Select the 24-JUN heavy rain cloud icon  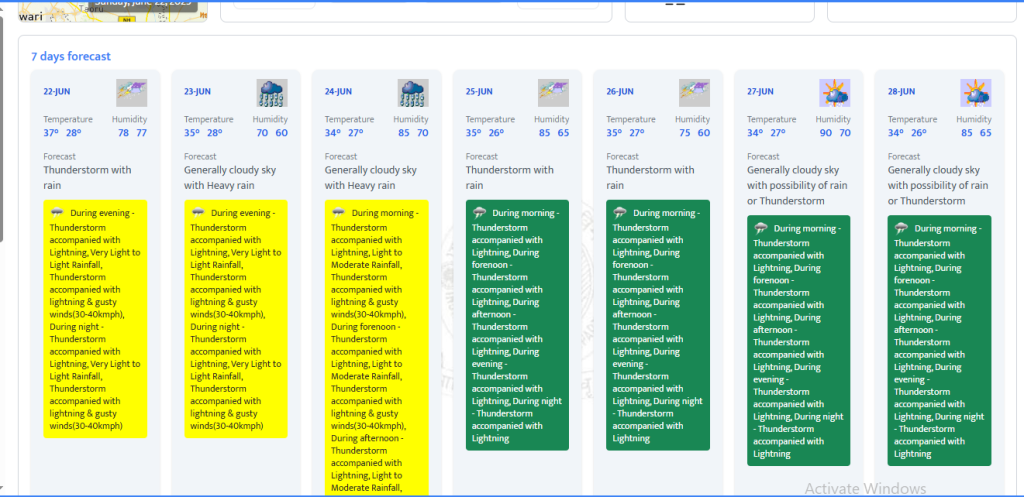pos(413,93)
